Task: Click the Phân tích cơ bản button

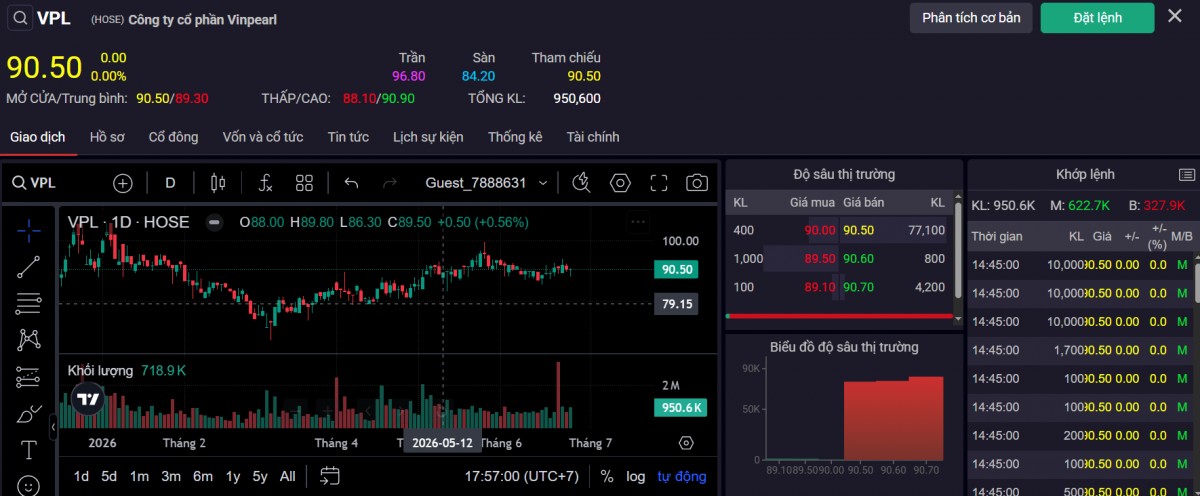Action: [971, 18]
